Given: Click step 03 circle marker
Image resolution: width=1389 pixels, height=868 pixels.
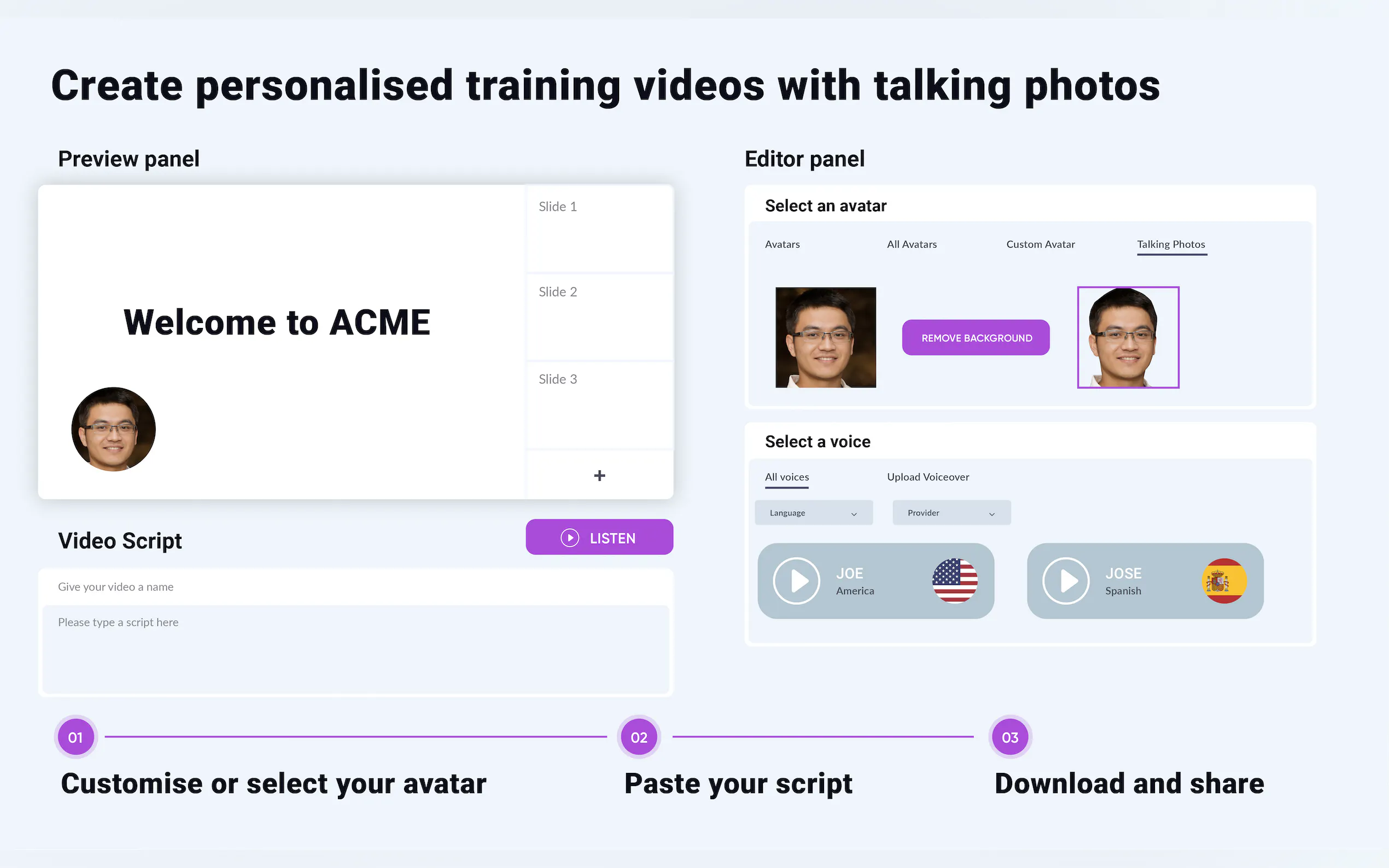Looking at the screenshot, I should [x=1010, y=737].
